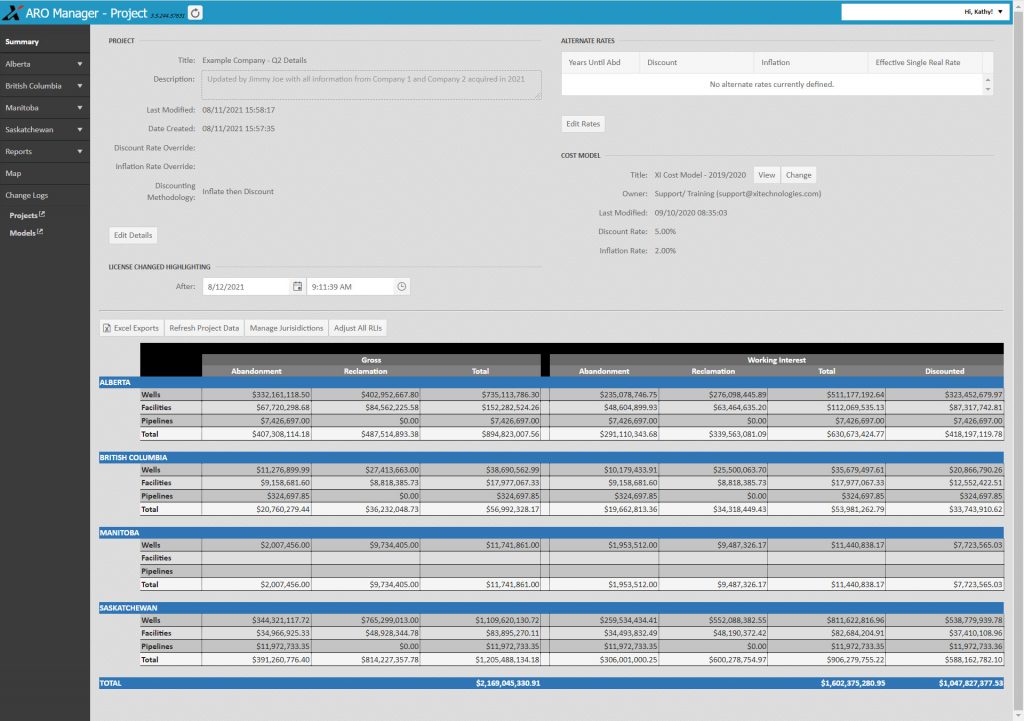Click the Edit Rates button

(583, 123)
